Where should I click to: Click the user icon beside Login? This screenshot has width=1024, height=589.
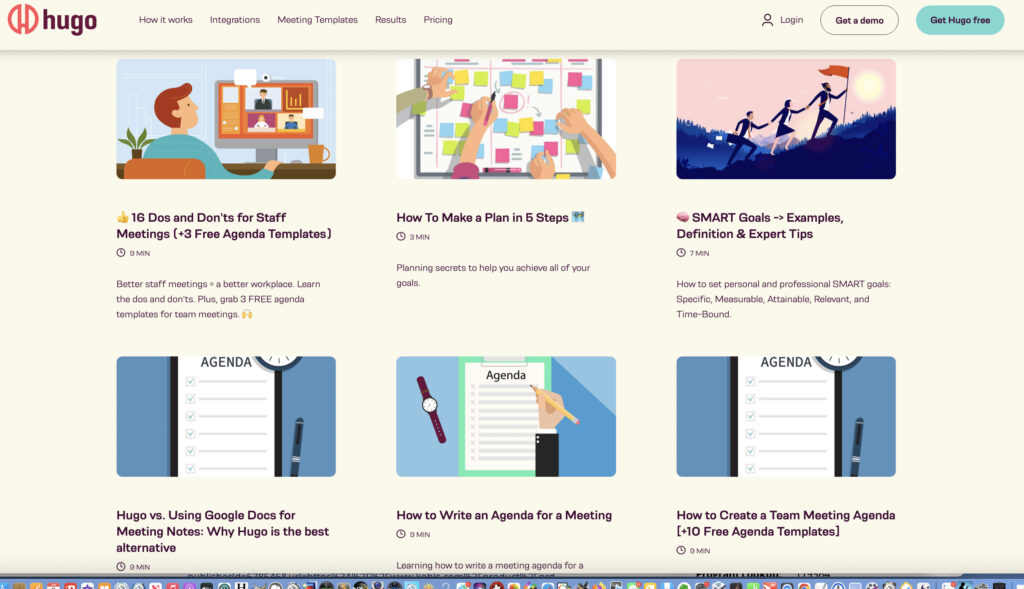pos(767,20)
